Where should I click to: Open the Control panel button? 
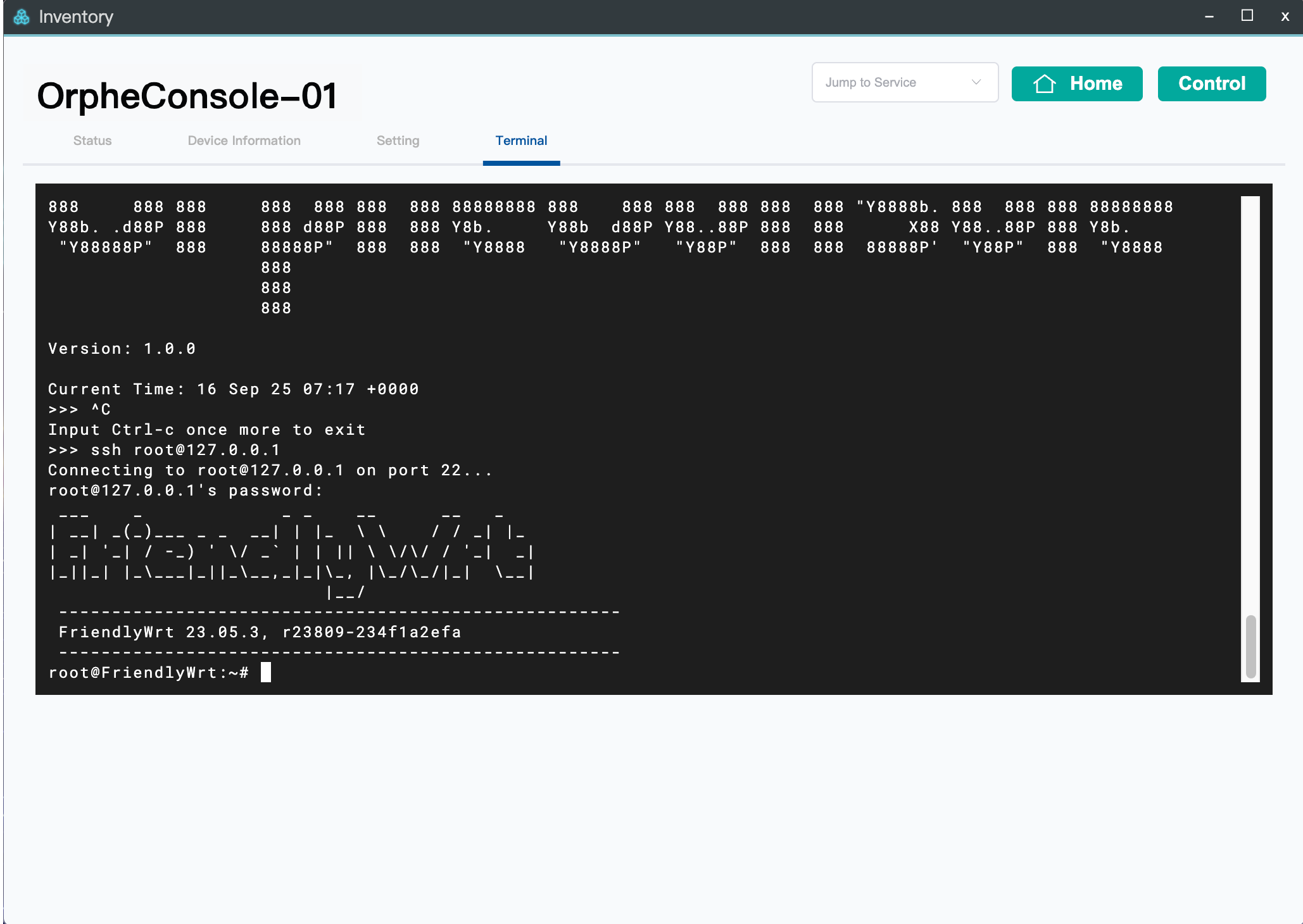click(1211, 84)
